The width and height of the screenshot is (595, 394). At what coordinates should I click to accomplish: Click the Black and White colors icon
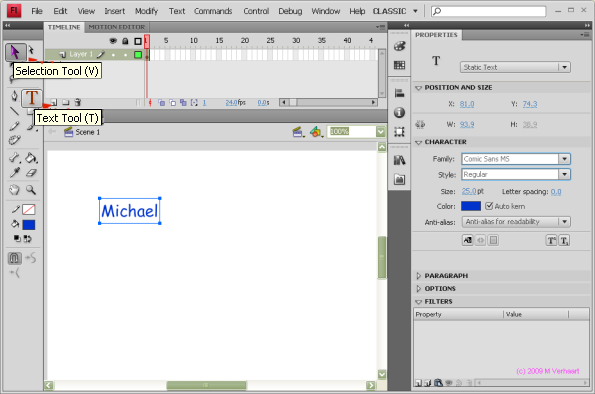coord(17,239)
